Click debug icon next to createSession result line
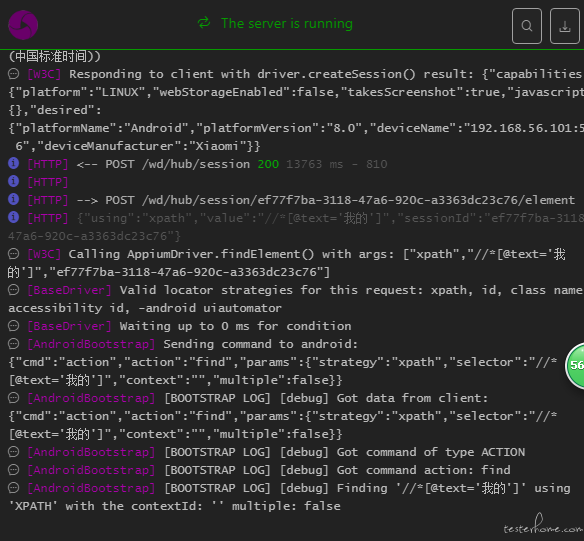The width and height of the screenshot is (584, 541). click(14, 74)
